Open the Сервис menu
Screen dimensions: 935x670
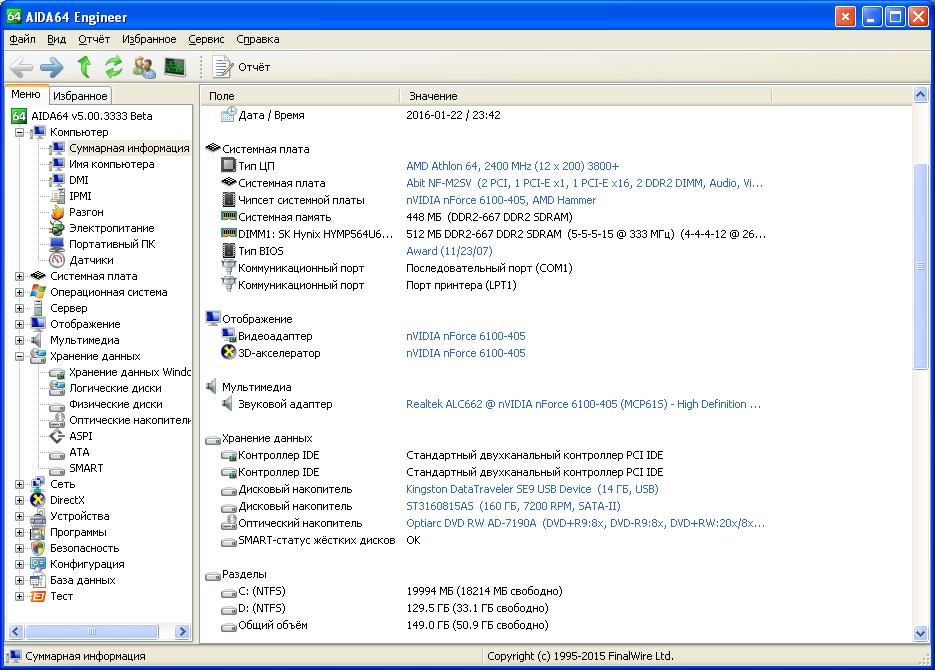coord(206,39)
